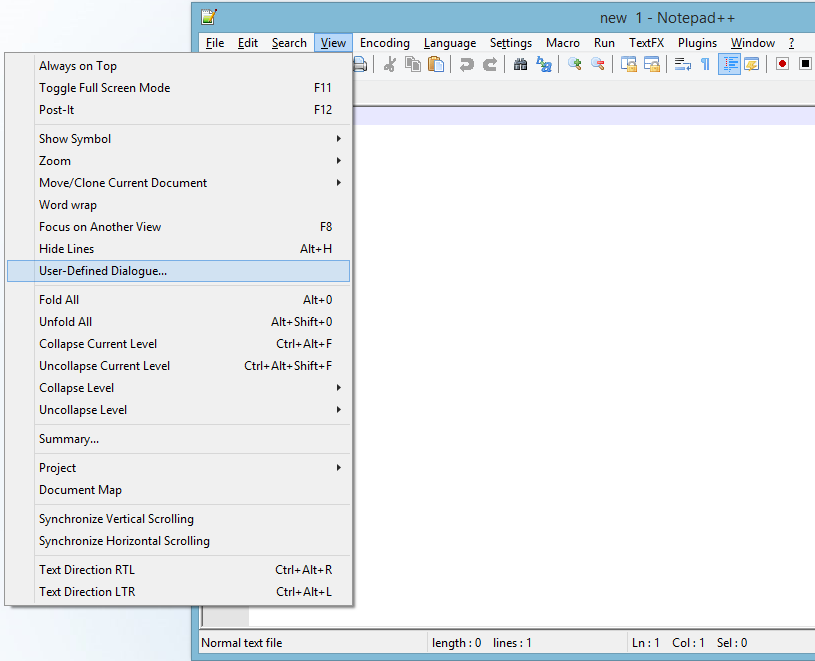Select the Zoom In toolbar icon
The image size is (815, 661).
click(573, 63)
